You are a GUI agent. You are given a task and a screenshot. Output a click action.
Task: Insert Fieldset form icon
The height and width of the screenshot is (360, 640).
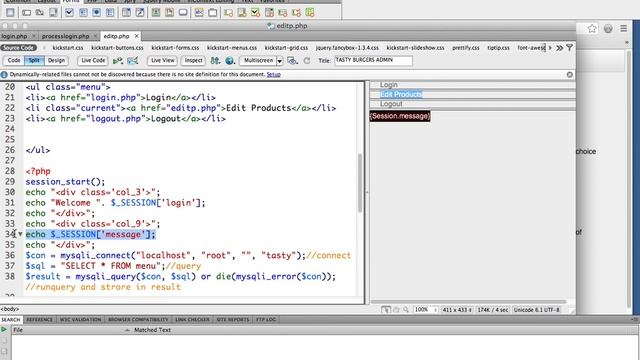pyautogui.click(x=213, y=13)
